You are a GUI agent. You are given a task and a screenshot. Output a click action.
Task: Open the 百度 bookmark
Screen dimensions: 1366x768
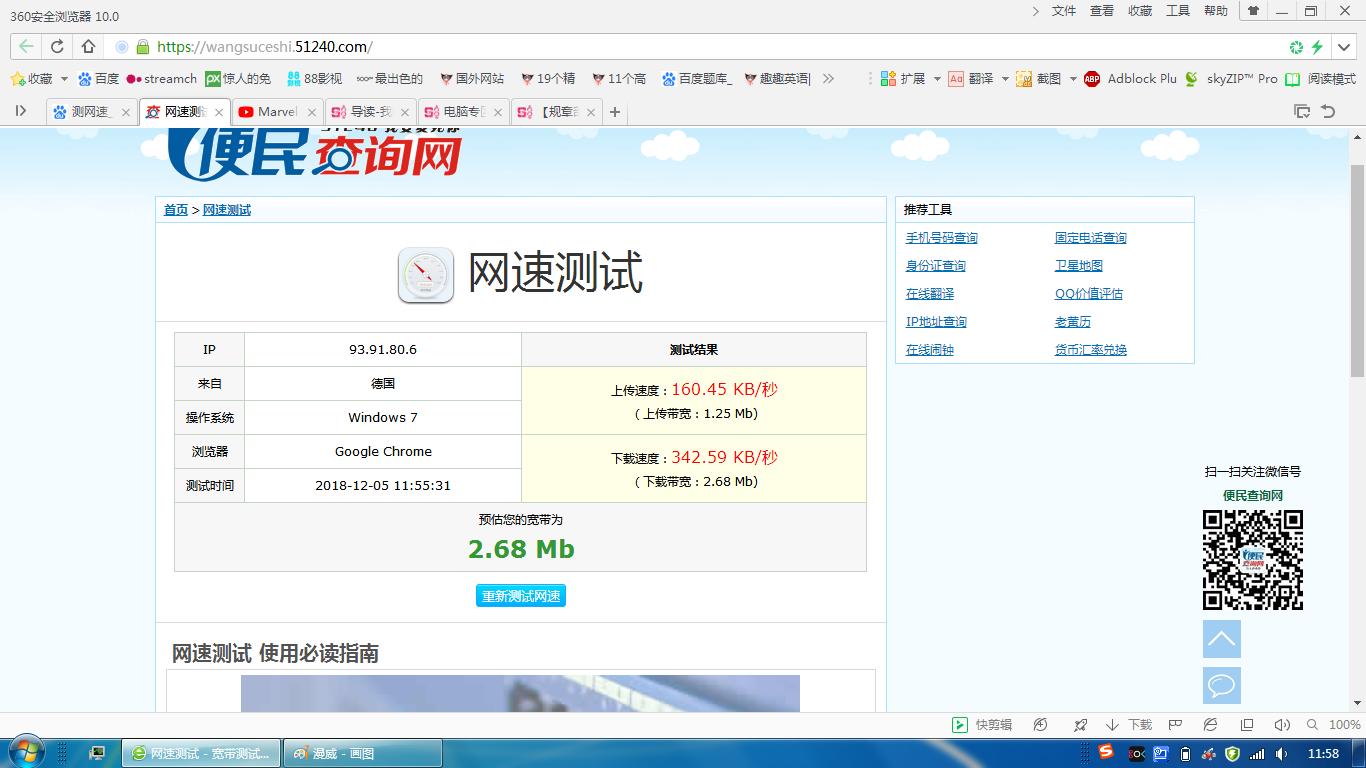pyautogui.click(x=98, y=78)
